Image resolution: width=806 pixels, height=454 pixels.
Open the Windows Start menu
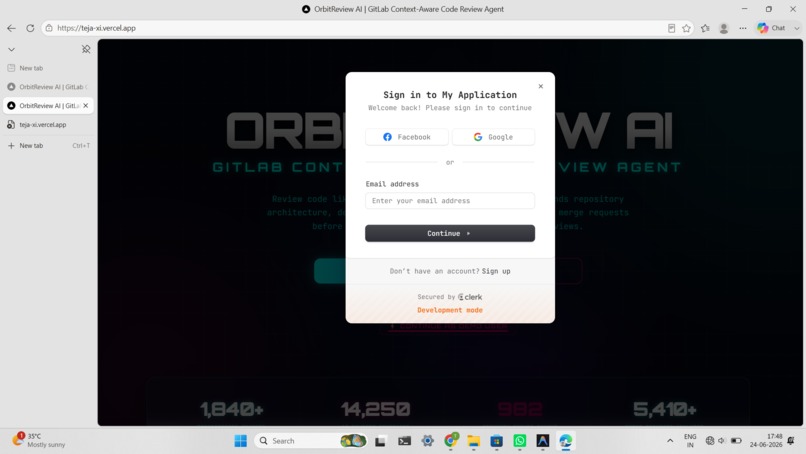point(240,441)
